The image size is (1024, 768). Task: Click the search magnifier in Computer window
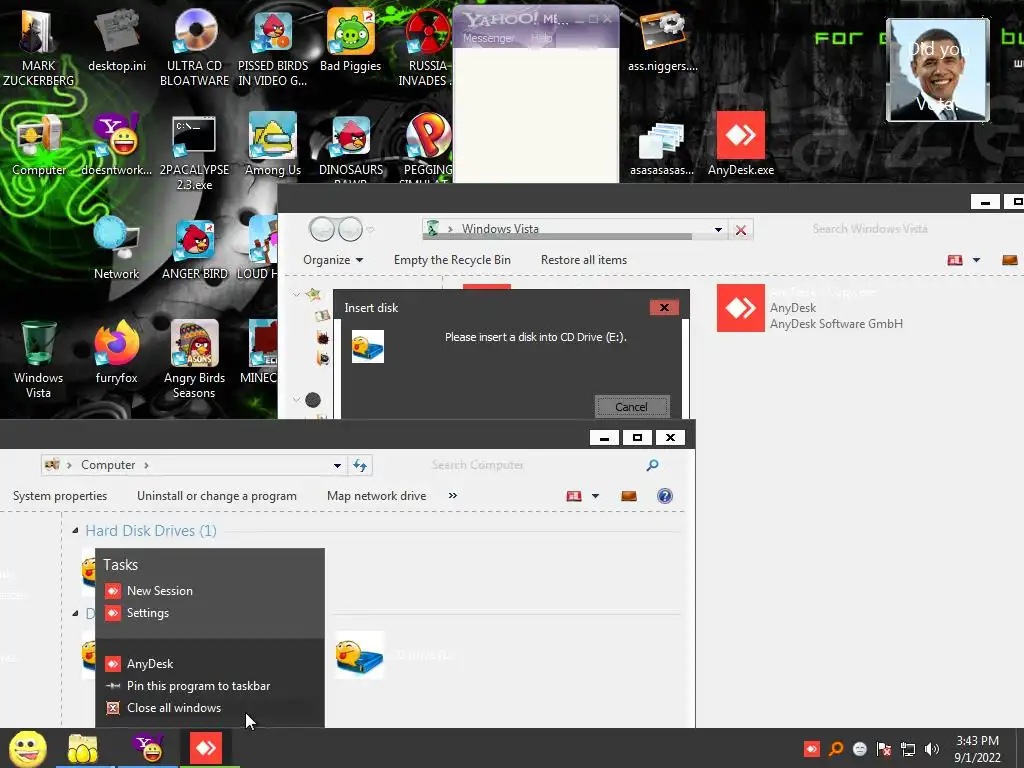652,465
